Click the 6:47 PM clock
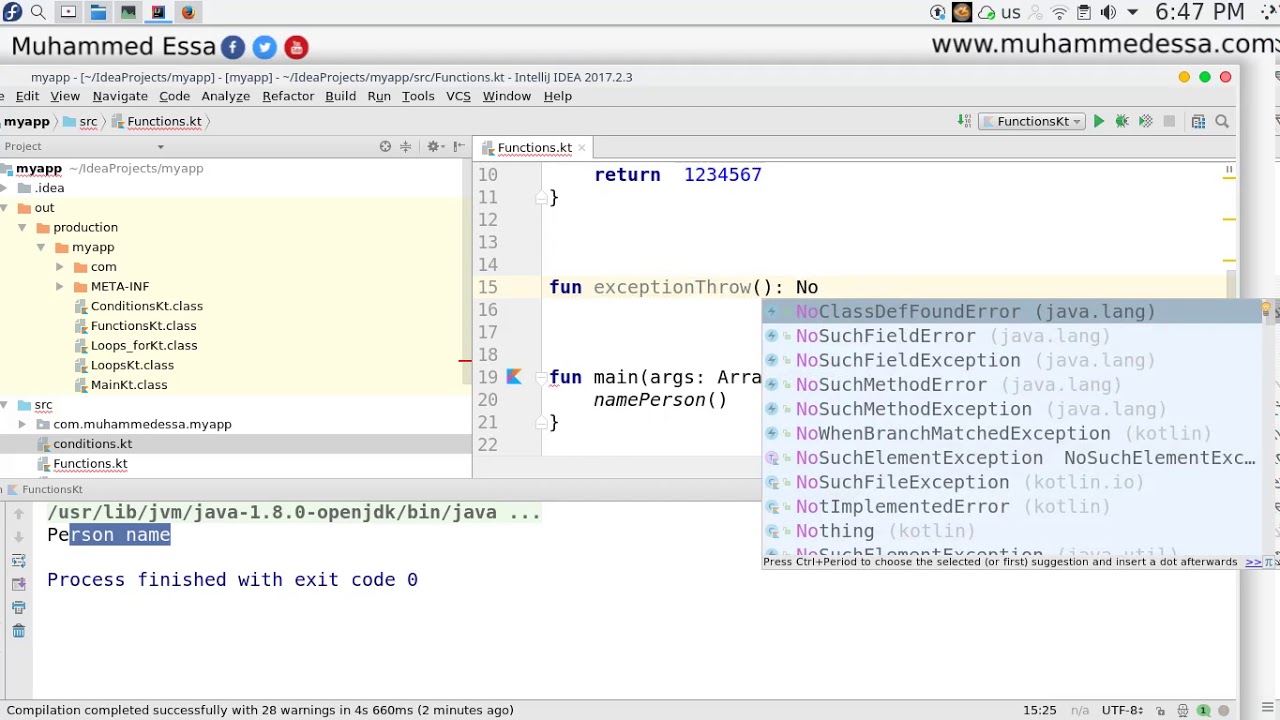The width and height of the screenshot is (1280, 720). click(x=1199, y=12)
